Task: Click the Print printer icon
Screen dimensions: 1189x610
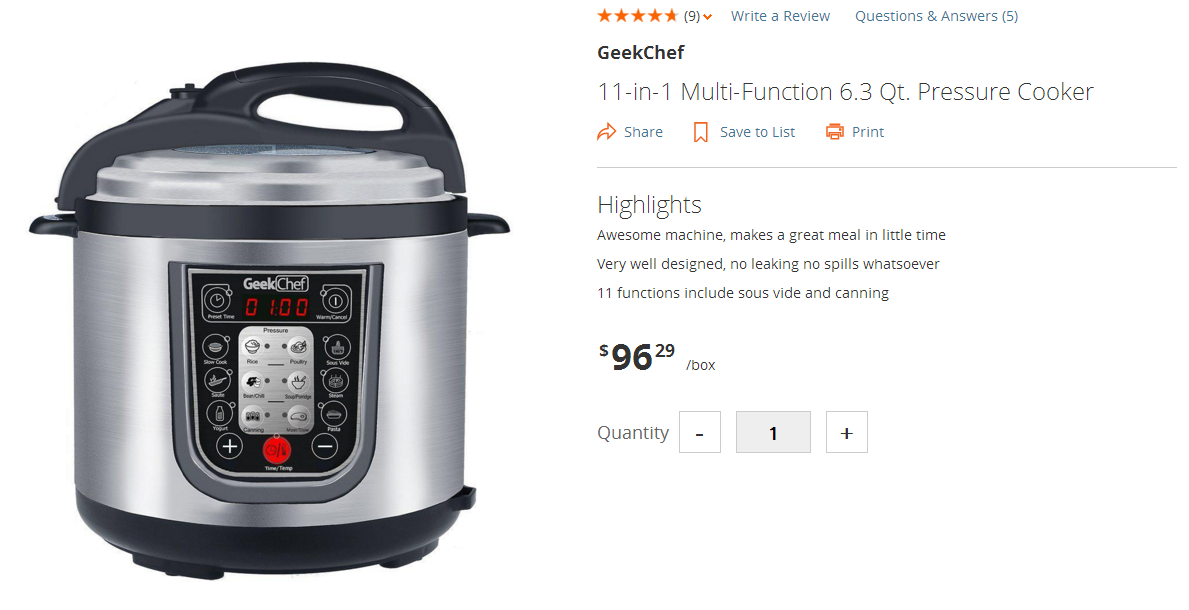Action: click(835, 132)
